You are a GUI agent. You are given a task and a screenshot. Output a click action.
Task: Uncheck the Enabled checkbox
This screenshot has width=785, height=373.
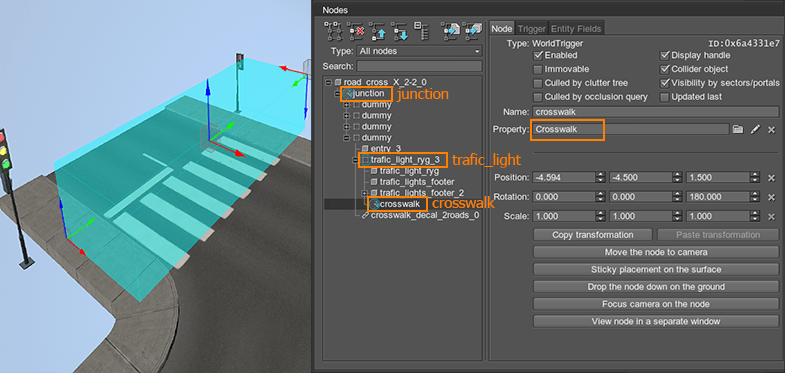[x=538, y=55]
